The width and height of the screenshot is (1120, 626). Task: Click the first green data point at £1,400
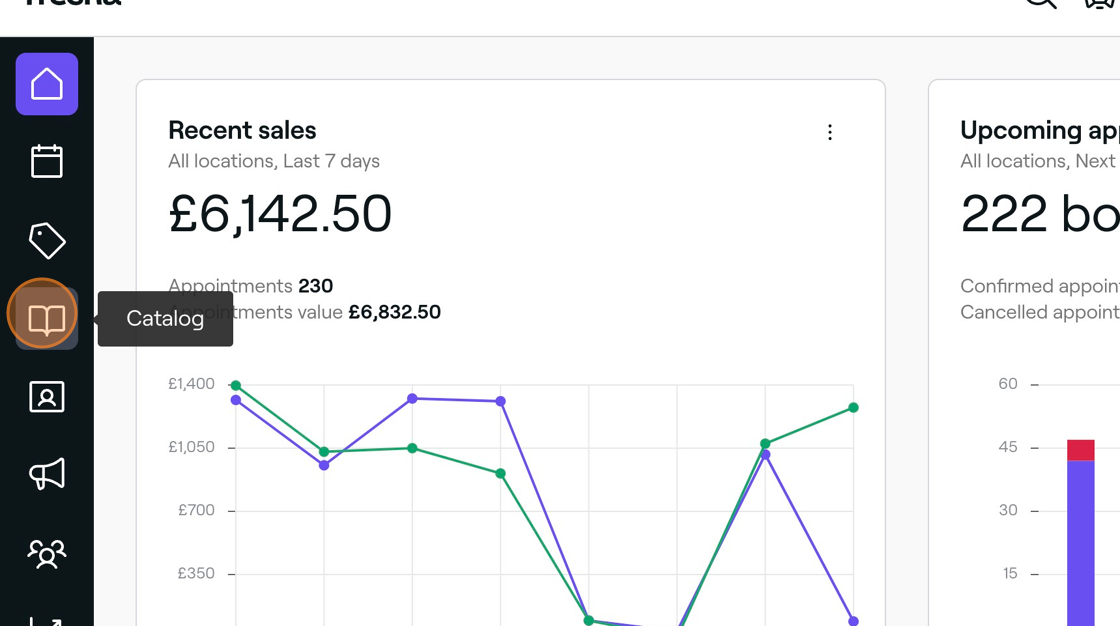click(x=236, y=385)
